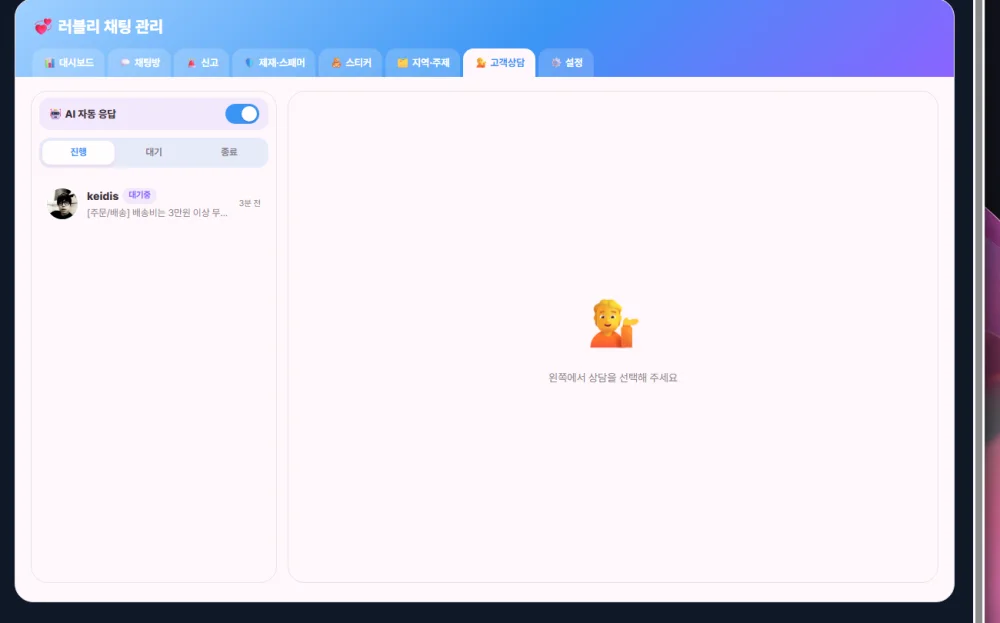1000x623 pixels.
Task: Toggle the AI 자동 응답 switch
Action: click(242, 114)
